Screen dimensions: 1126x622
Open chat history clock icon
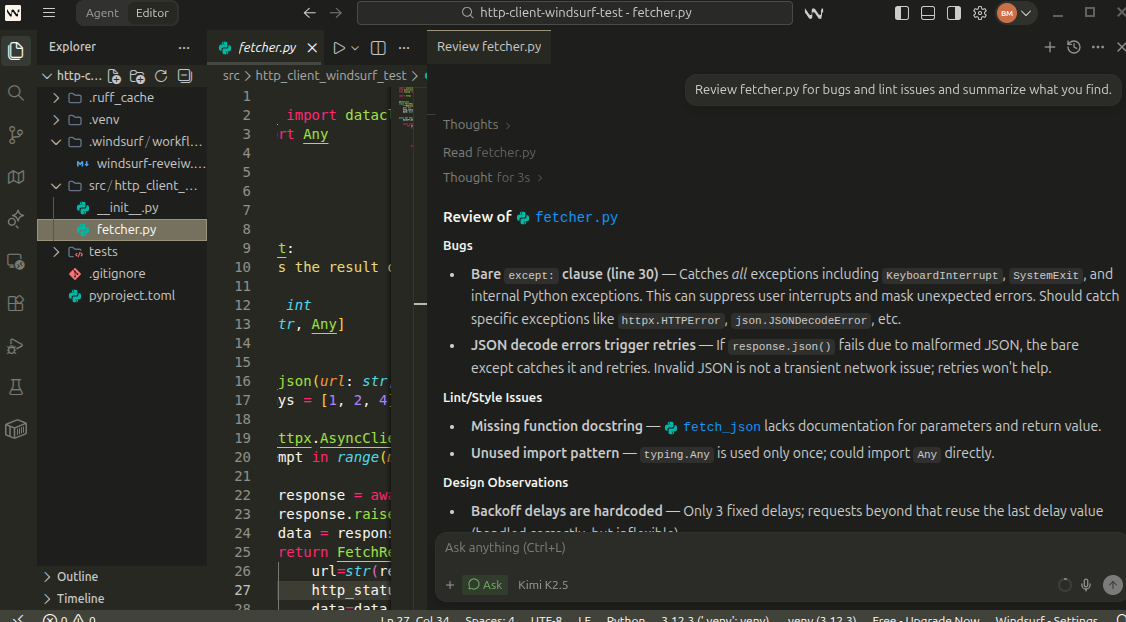tap(1074, 47)
